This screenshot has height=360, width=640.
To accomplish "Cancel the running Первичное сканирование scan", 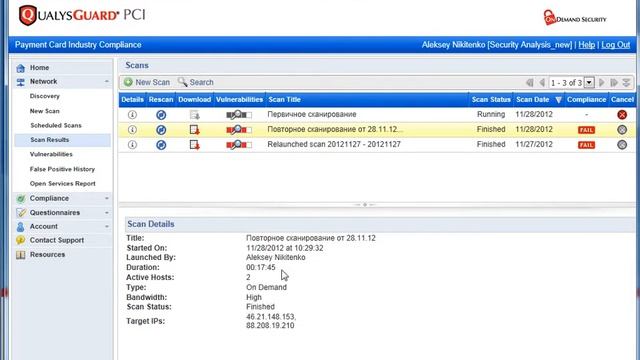I will 622,115.
